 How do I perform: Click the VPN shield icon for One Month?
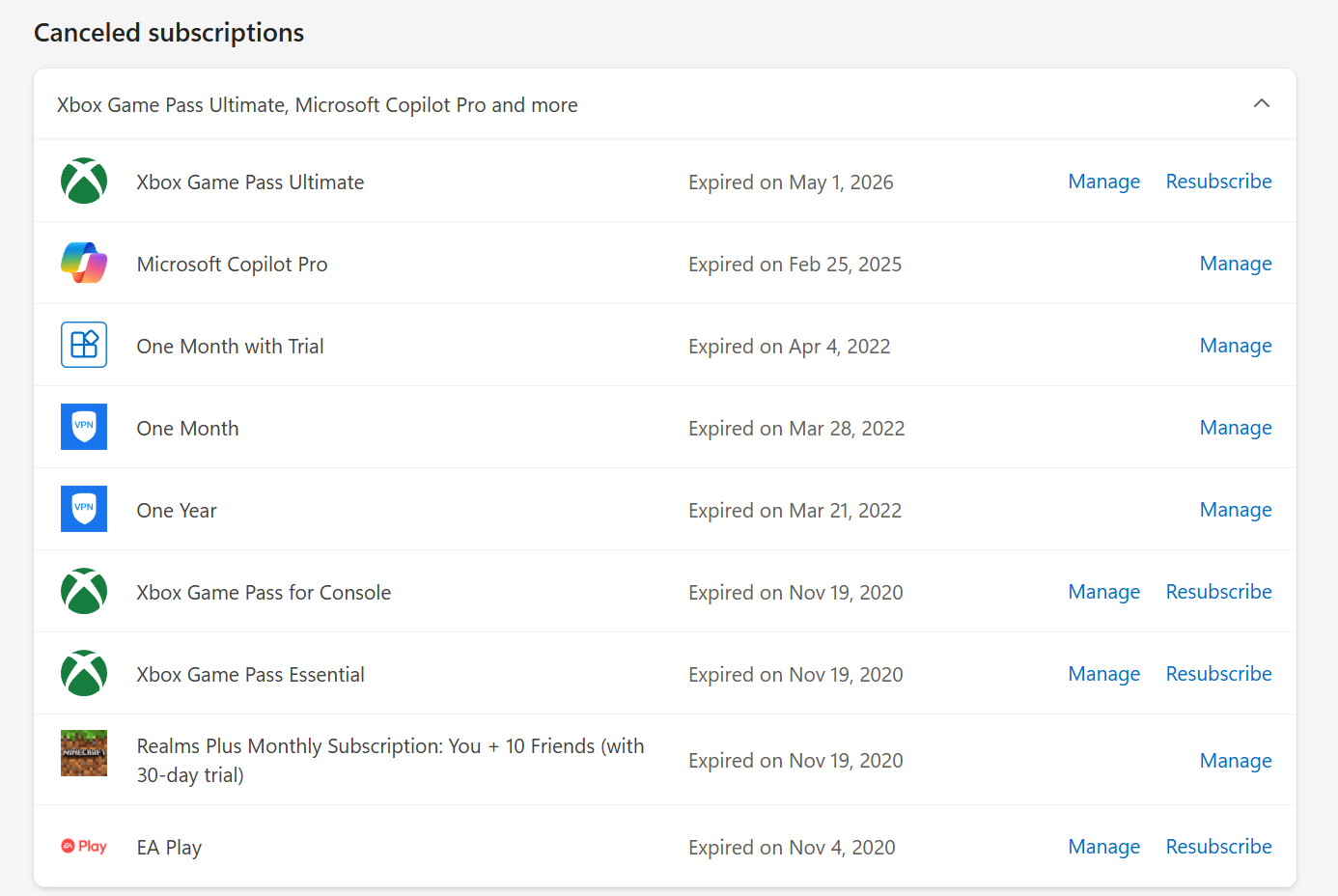pyautogui.click(x=84, y=427)
